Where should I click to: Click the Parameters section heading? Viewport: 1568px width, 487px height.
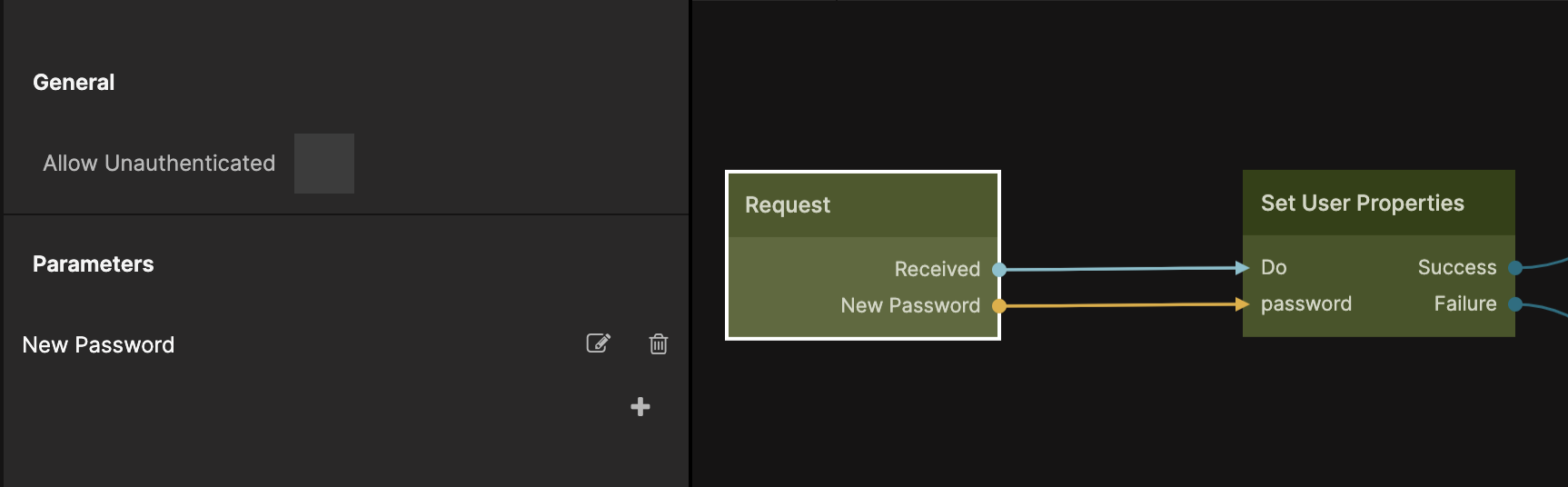click(x=94, y=264)
